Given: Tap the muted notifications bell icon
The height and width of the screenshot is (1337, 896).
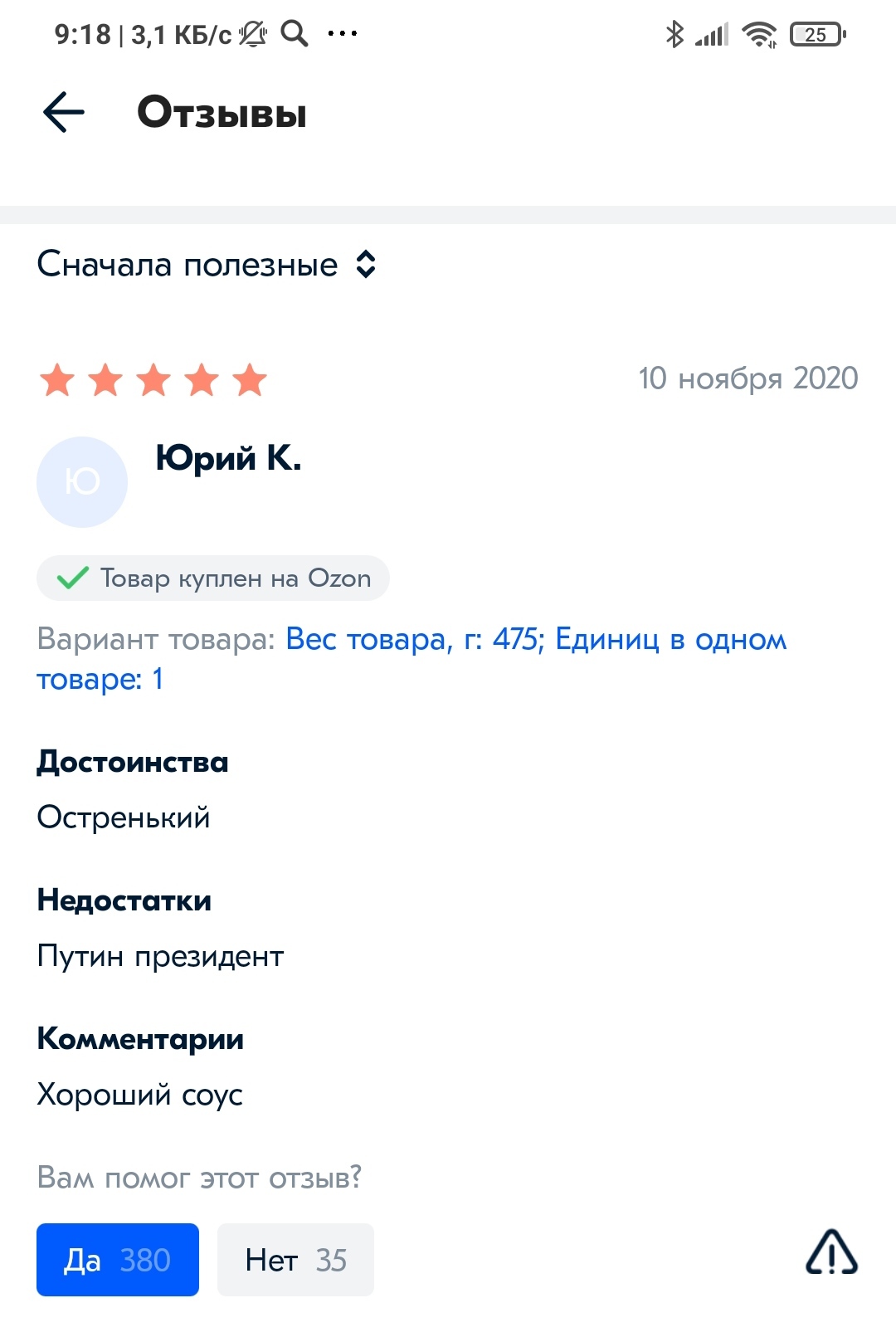Looking at the screenshot, I should coord(253,34).
